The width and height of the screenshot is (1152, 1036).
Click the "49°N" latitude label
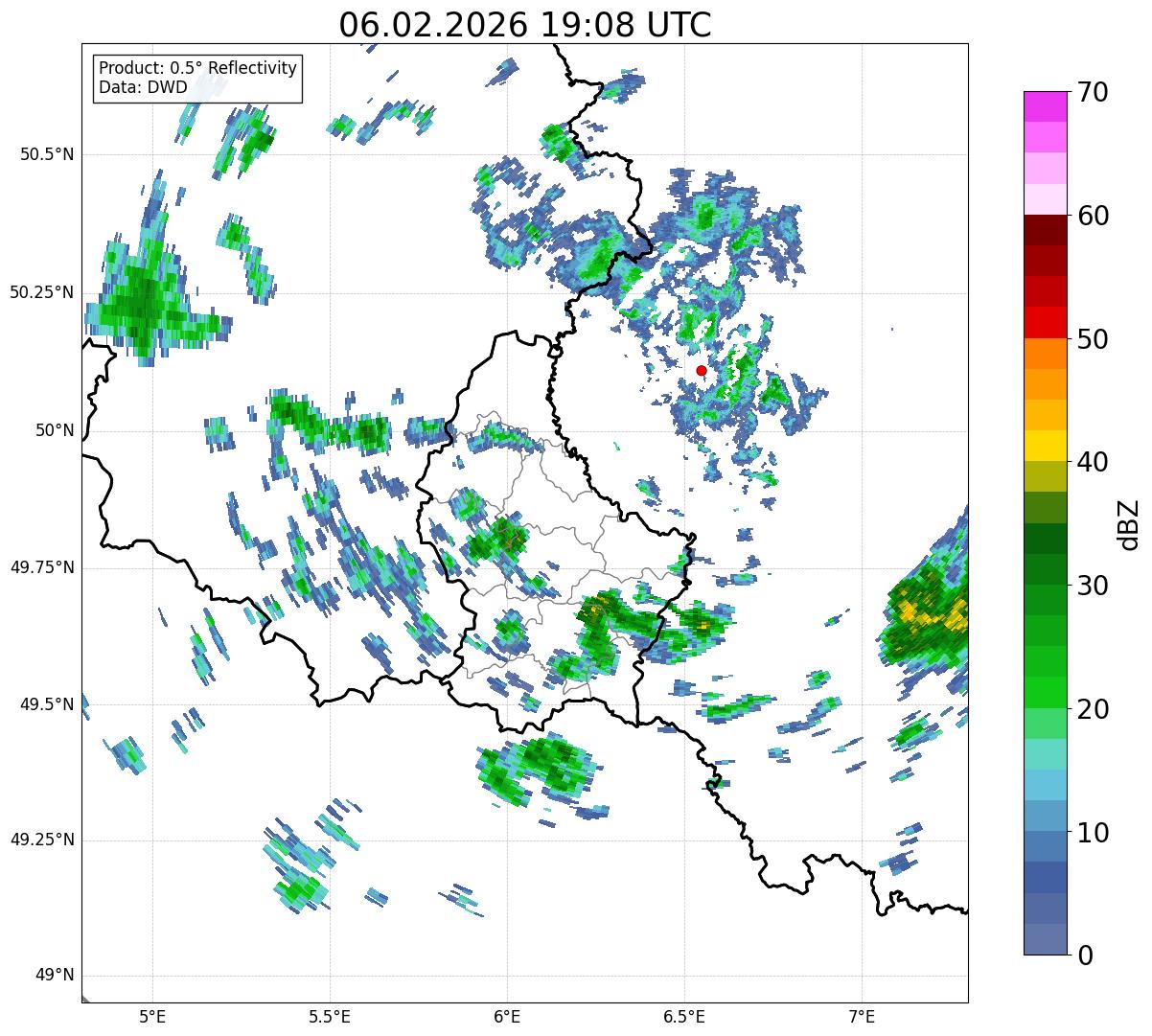pos(56,976)
